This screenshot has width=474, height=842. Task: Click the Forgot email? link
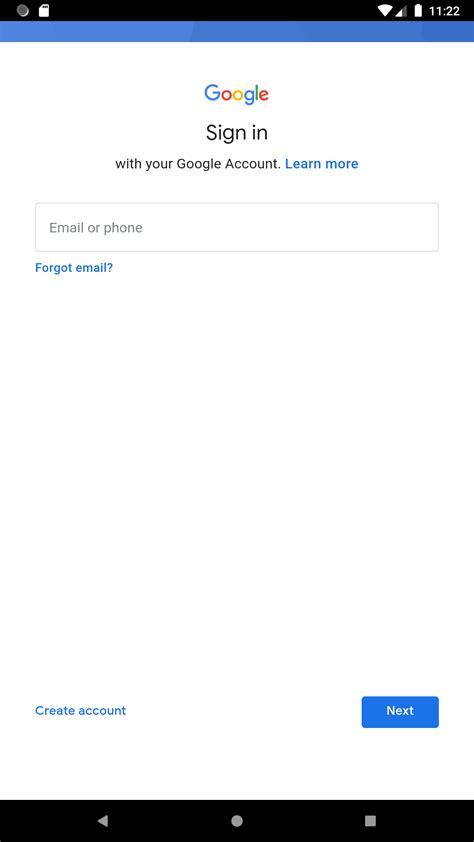(74, 267)
